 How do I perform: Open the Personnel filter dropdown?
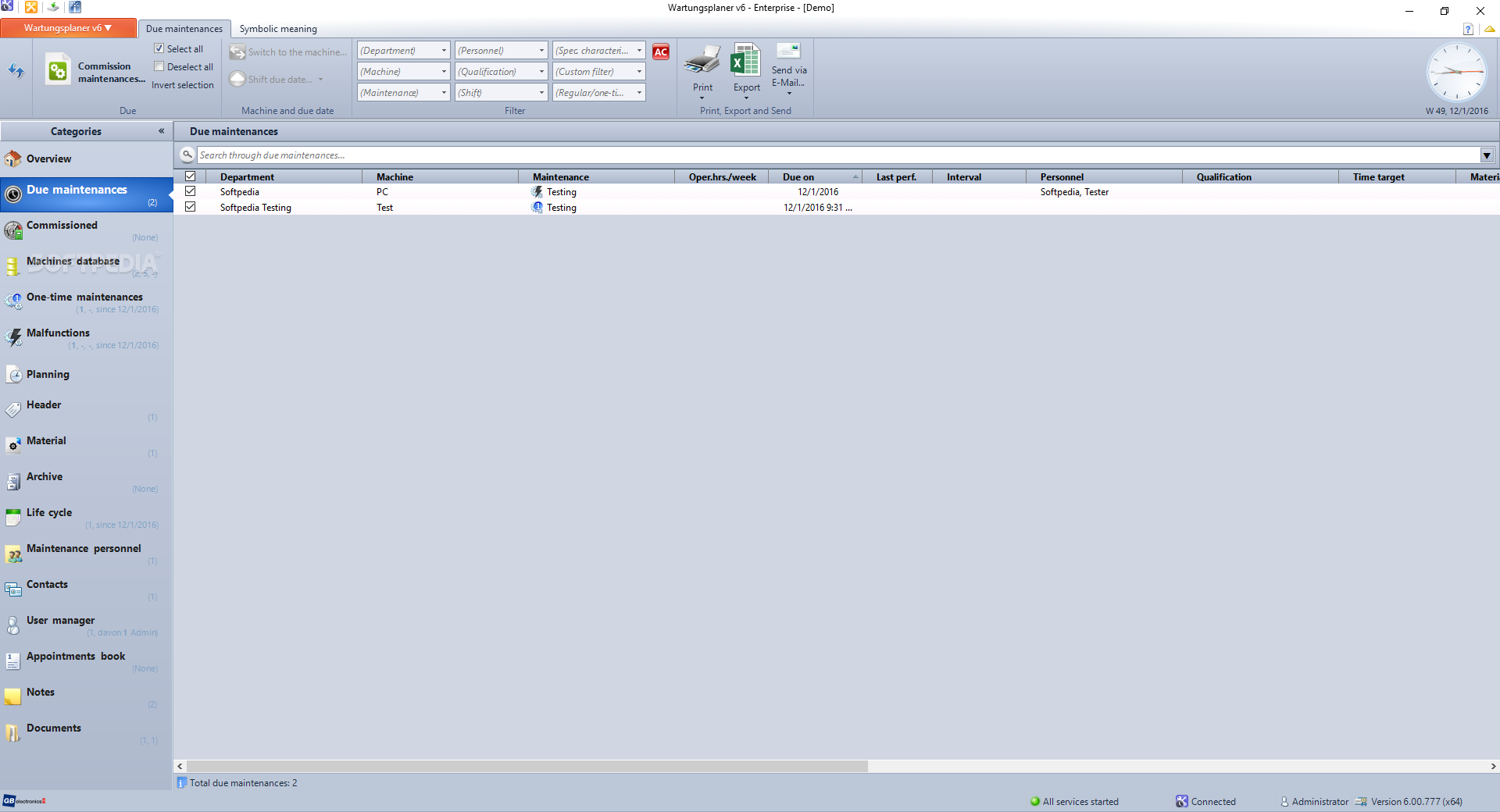click(x=501, y=51)
